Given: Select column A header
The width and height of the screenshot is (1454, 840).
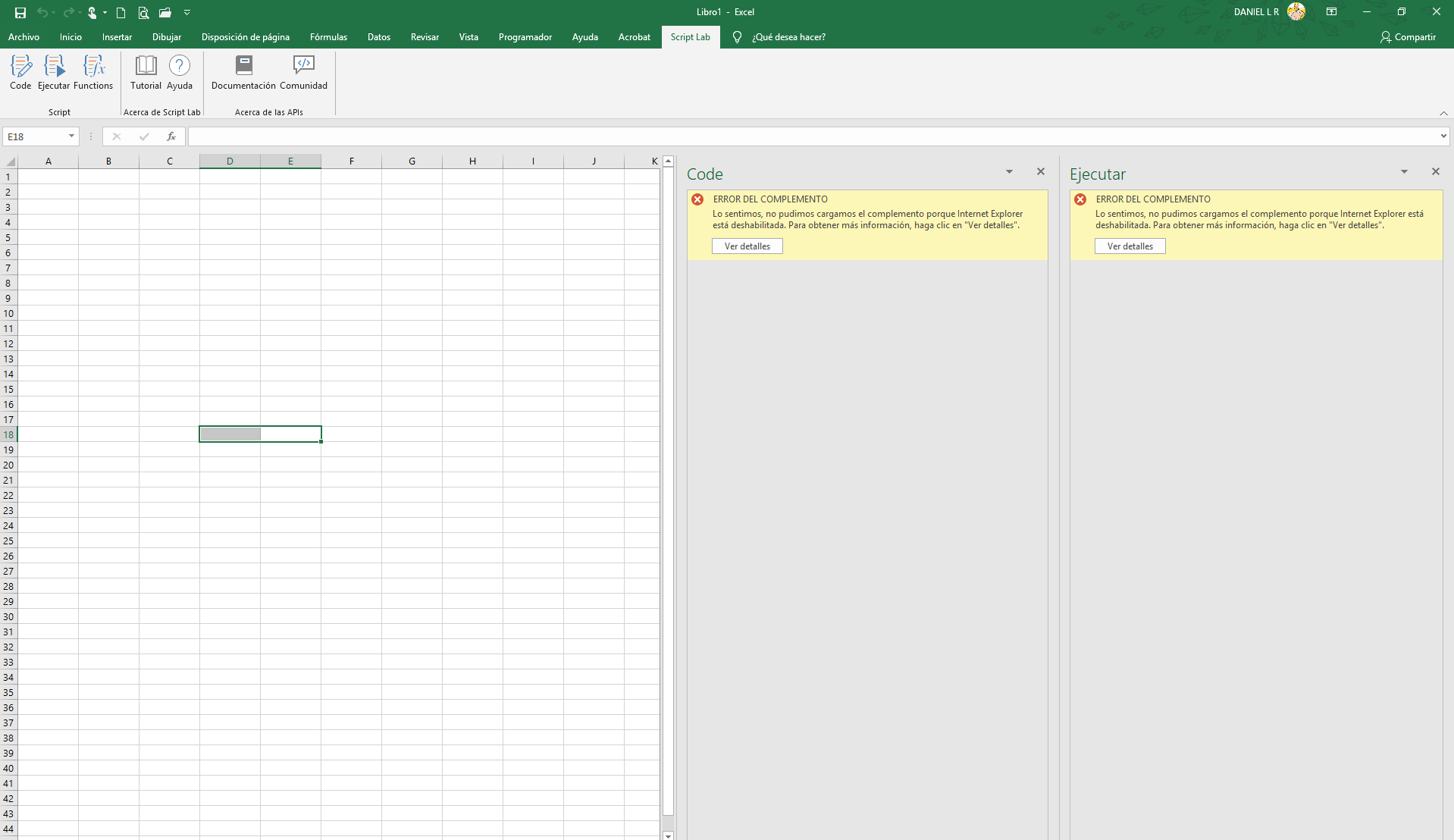Looking at the screenshot, I should [x=48, y=161].
